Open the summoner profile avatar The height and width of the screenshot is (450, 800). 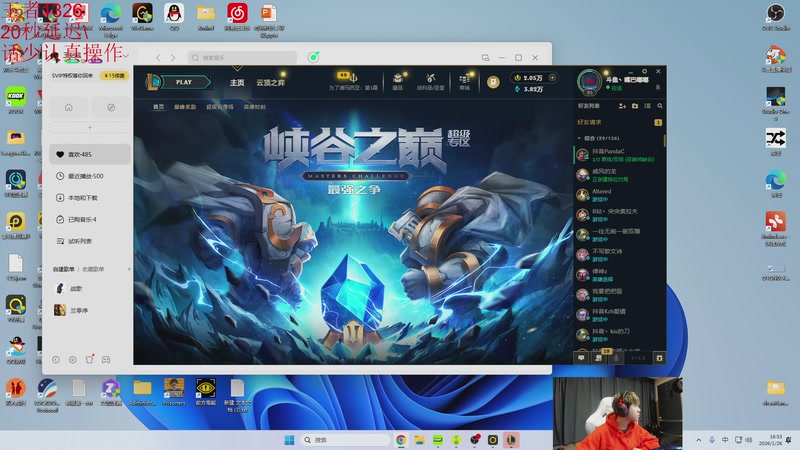[x=590, y=81]
